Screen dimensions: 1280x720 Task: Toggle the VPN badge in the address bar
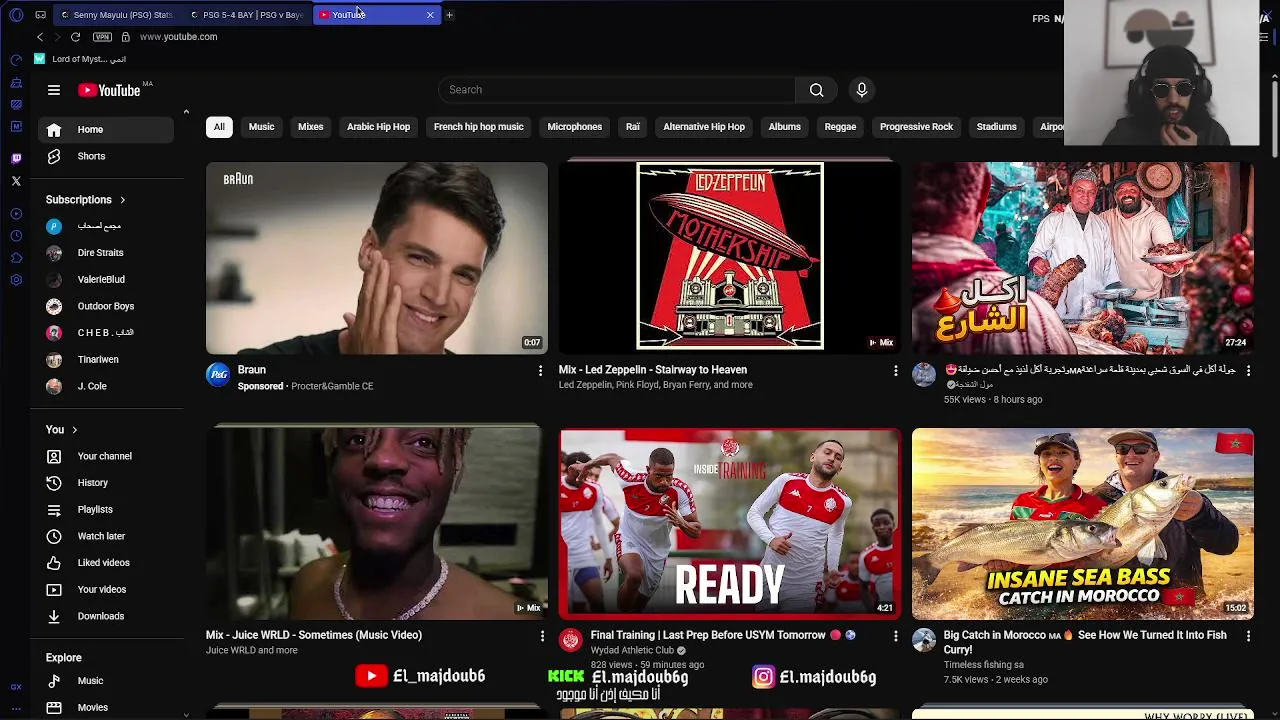102,37
